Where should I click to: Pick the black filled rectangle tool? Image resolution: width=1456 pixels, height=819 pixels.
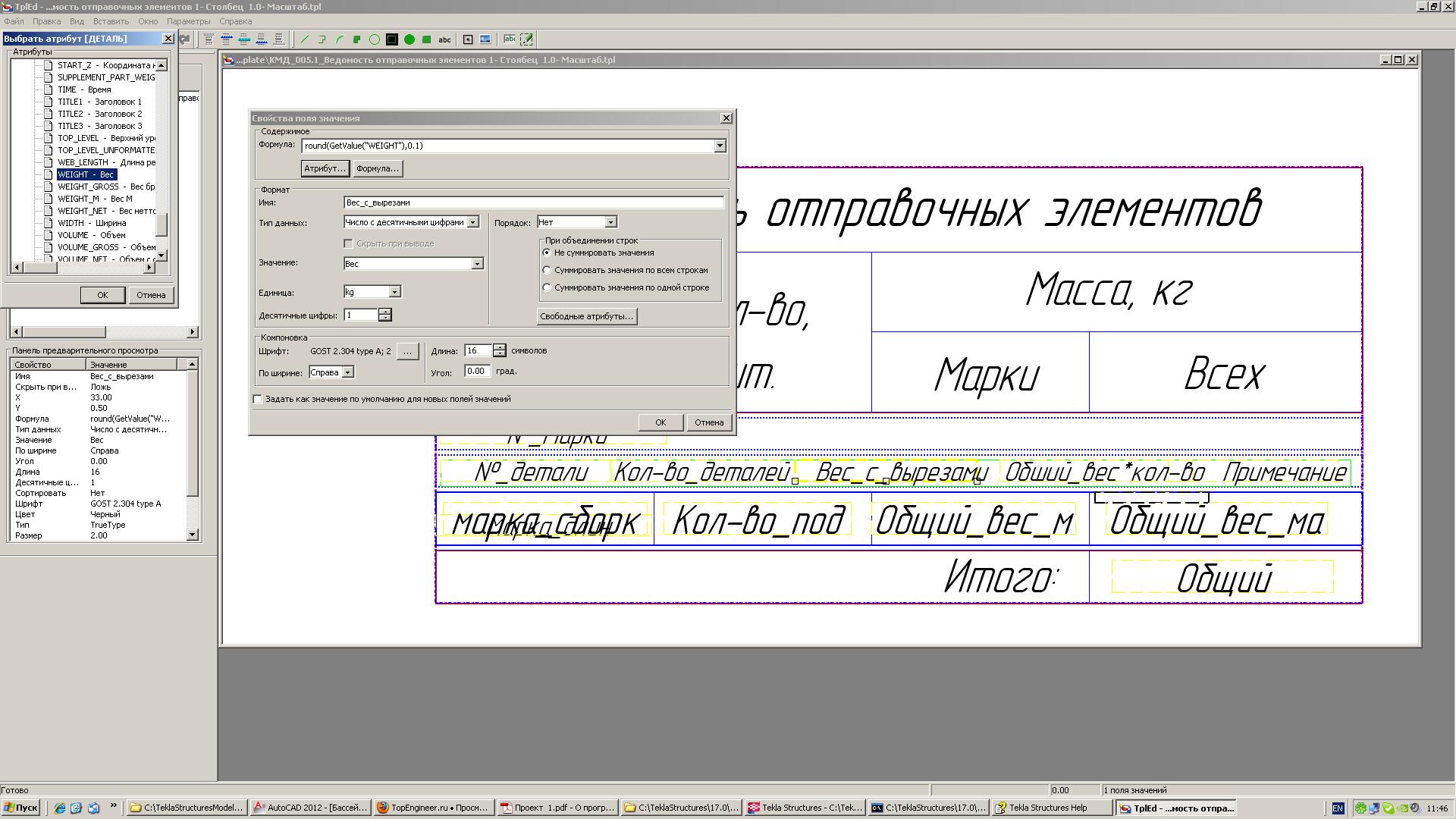pos(392,39)
